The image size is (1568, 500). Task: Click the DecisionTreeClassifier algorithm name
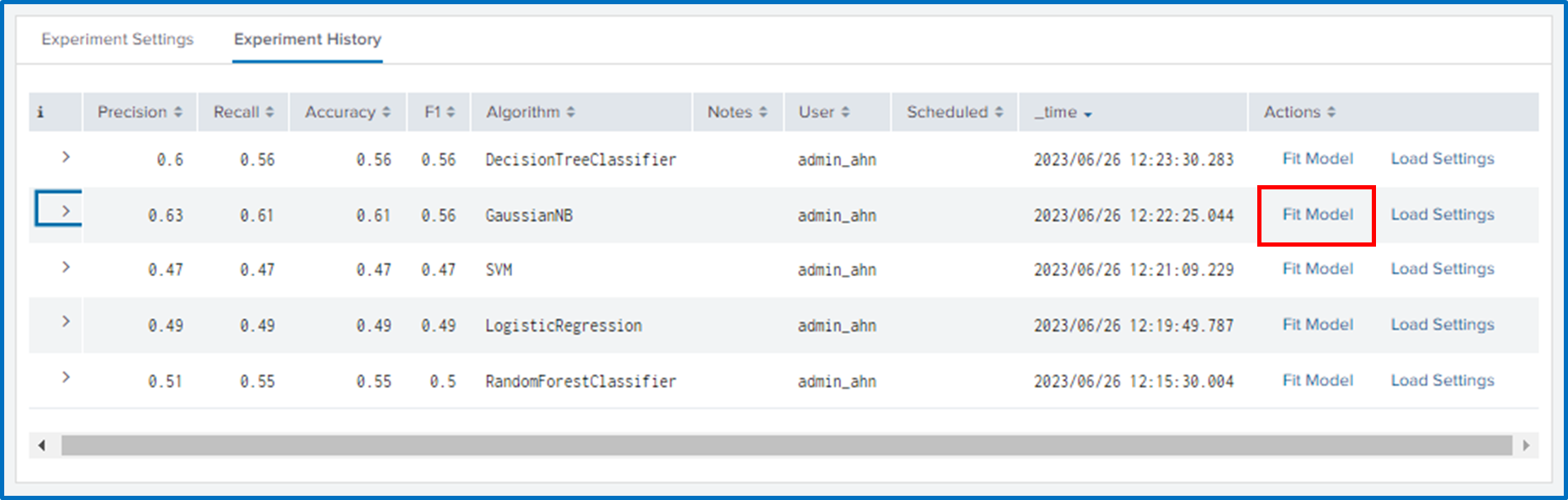coord(580,159)
